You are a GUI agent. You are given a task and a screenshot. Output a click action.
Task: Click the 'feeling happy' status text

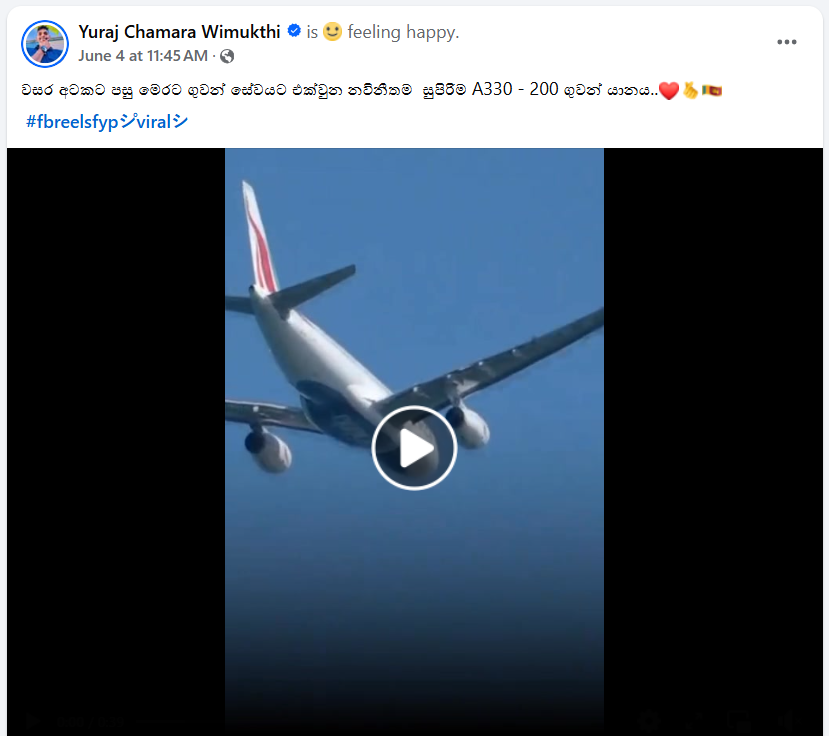click(403, 32)
